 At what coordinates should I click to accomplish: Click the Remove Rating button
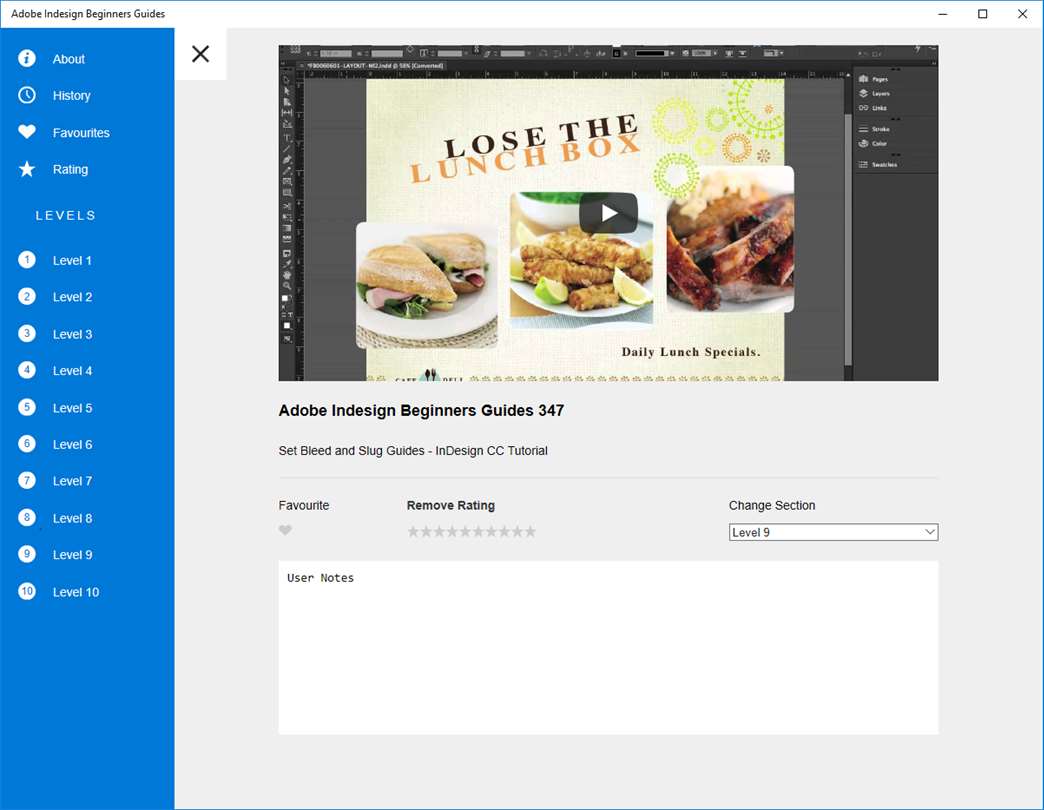click(451, 505)
